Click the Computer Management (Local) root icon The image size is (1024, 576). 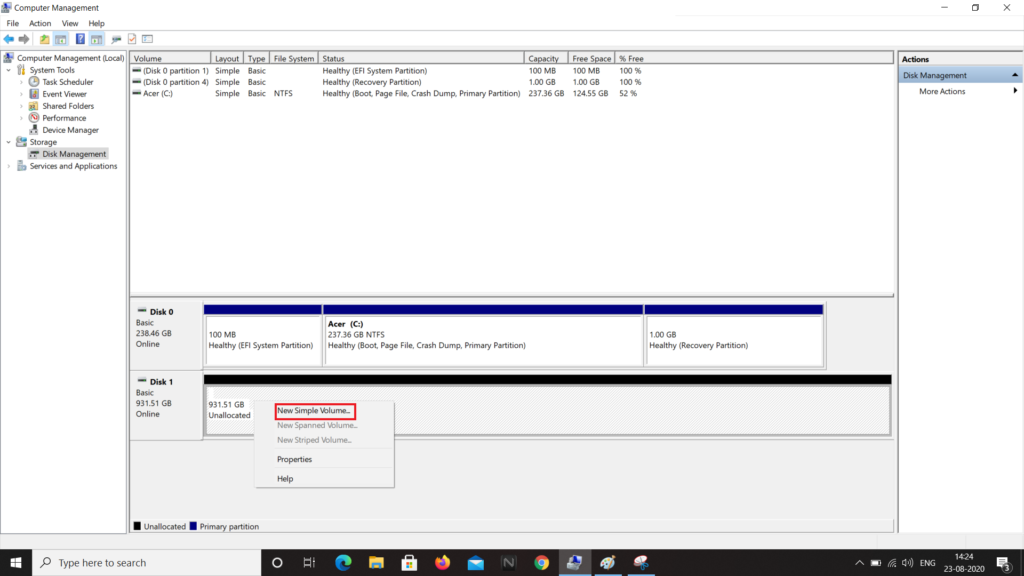8,57
